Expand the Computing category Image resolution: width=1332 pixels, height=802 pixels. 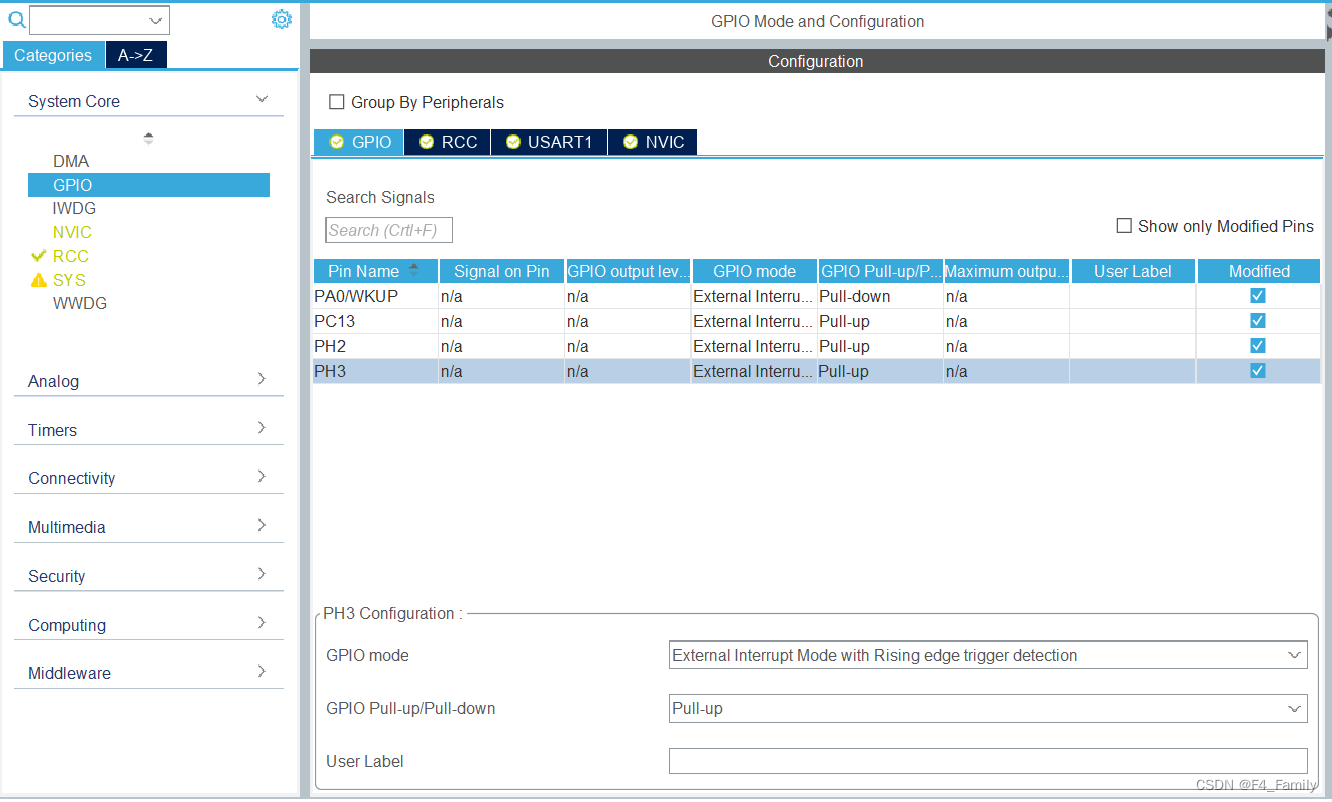pos(262,623)
